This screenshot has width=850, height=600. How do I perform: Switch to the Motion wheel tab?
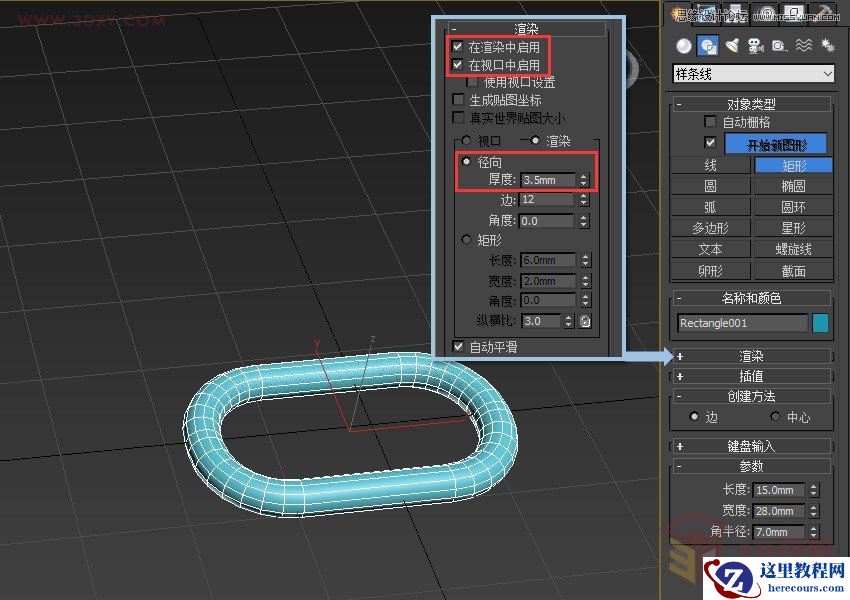[767, 12]
